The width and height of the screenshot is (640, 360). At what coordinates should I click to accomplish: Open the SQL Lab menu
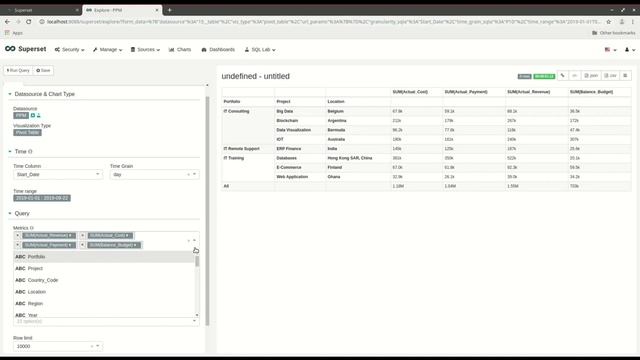point(260,49)
